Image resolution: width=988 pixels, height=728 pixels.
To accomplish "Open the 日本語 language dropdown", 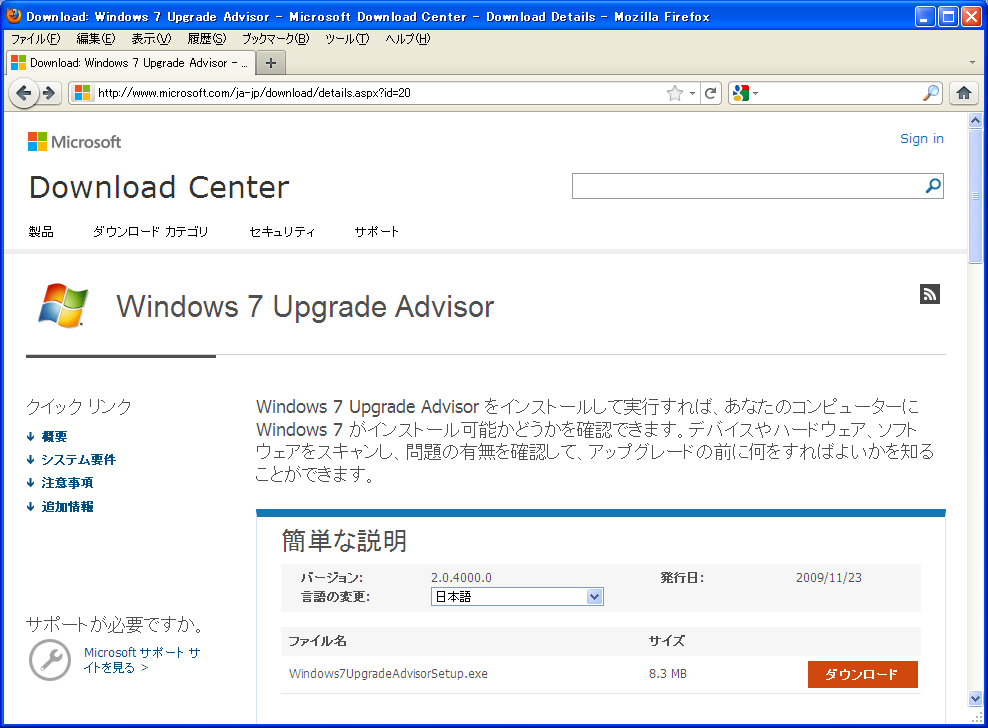I will click(517, 596).
